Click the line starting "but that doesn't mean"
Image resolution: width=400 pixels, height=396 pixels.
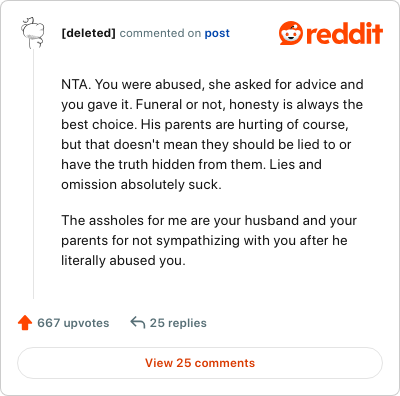206,144
